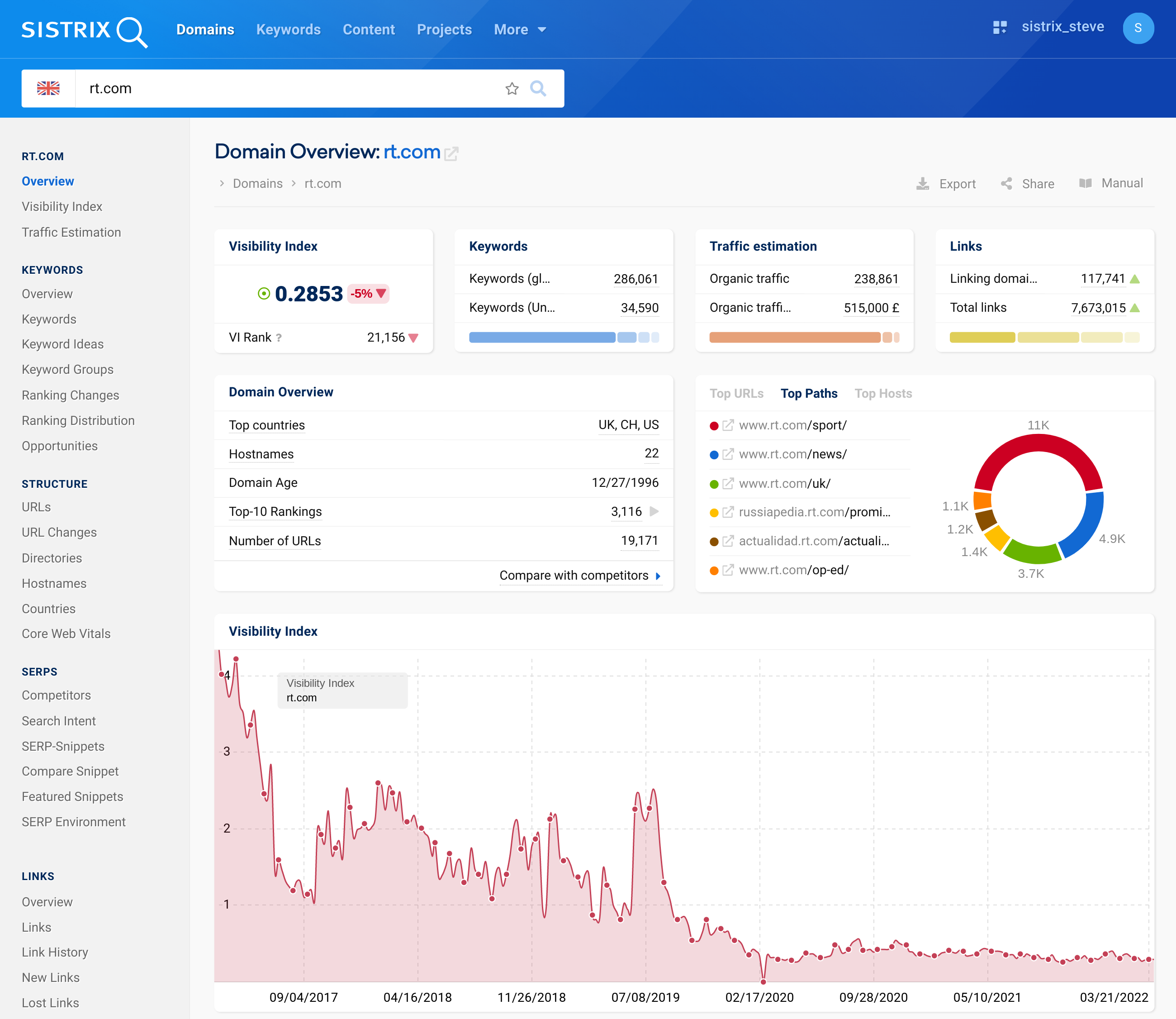
Task: Open the Keywords top menu
Action: click(288, 29)
